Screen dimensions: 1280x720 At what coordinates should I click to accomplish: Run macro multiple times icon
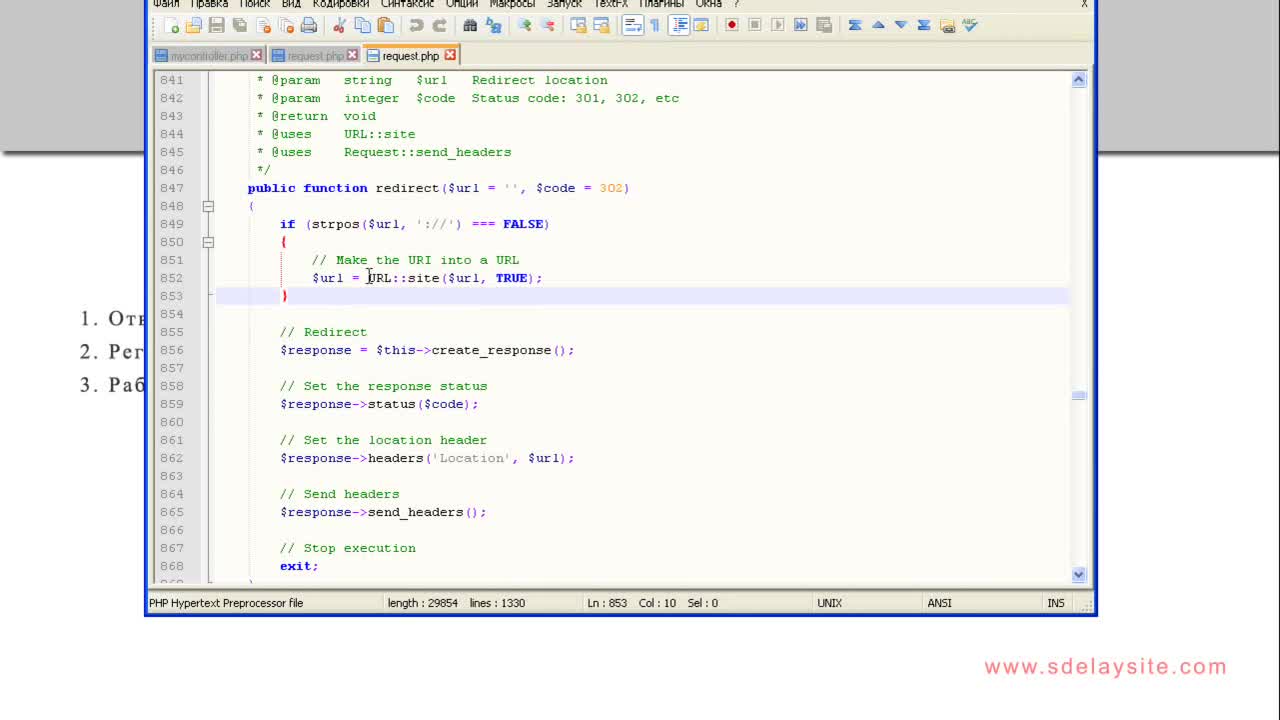801,25
